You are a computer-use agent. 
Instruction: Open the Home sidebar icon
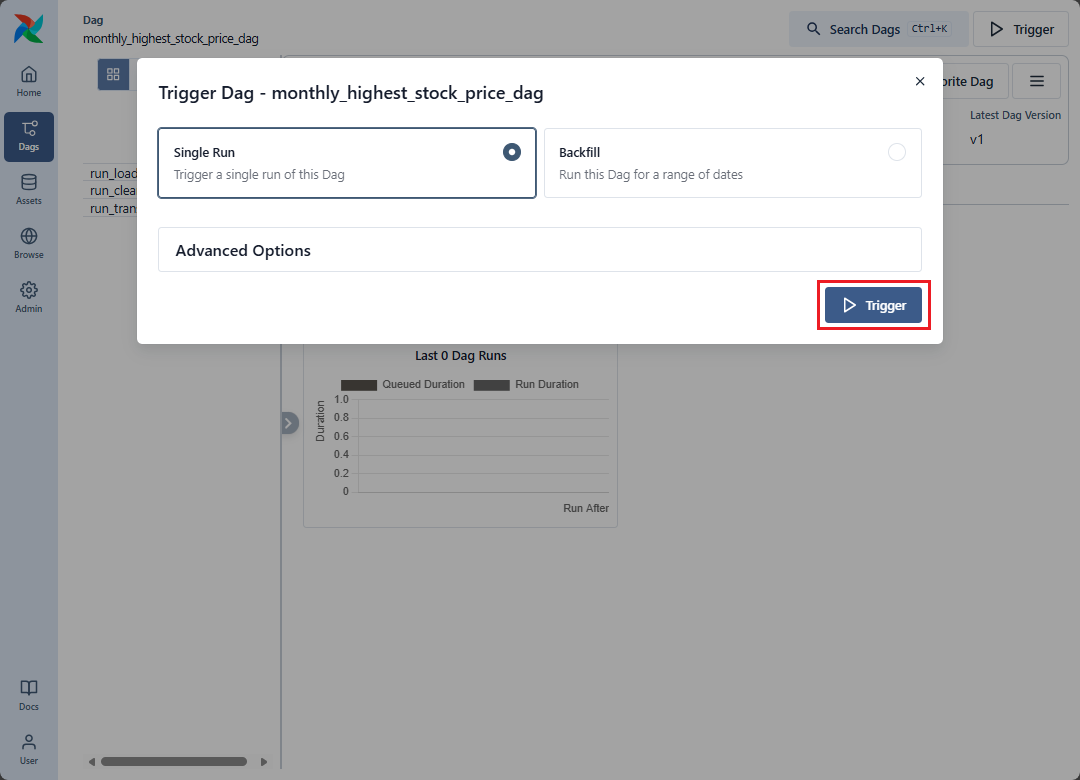(x=29, y=81)
